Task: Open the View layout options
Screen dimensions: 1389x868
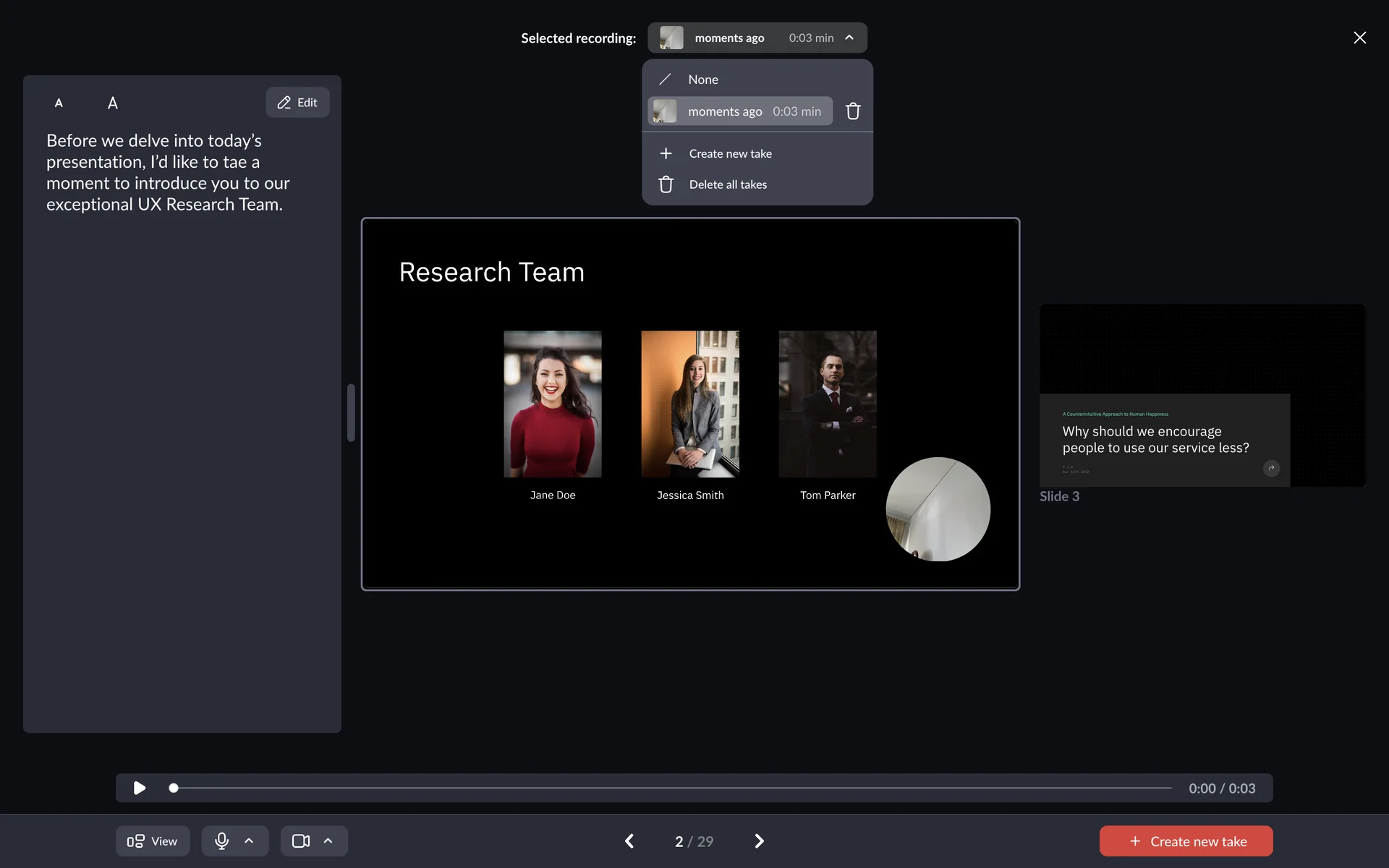Action: (153, 841)
